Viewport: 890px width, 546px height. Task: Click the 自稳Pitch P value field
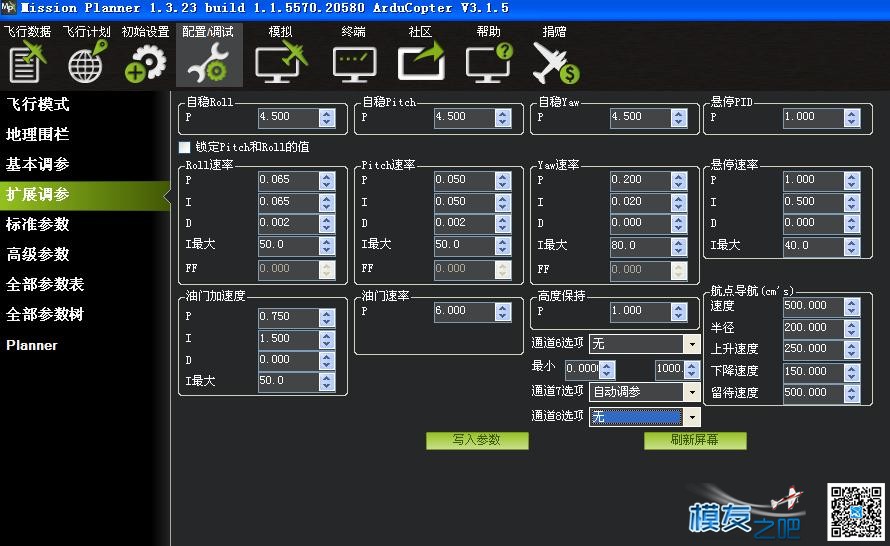(464, 117)
